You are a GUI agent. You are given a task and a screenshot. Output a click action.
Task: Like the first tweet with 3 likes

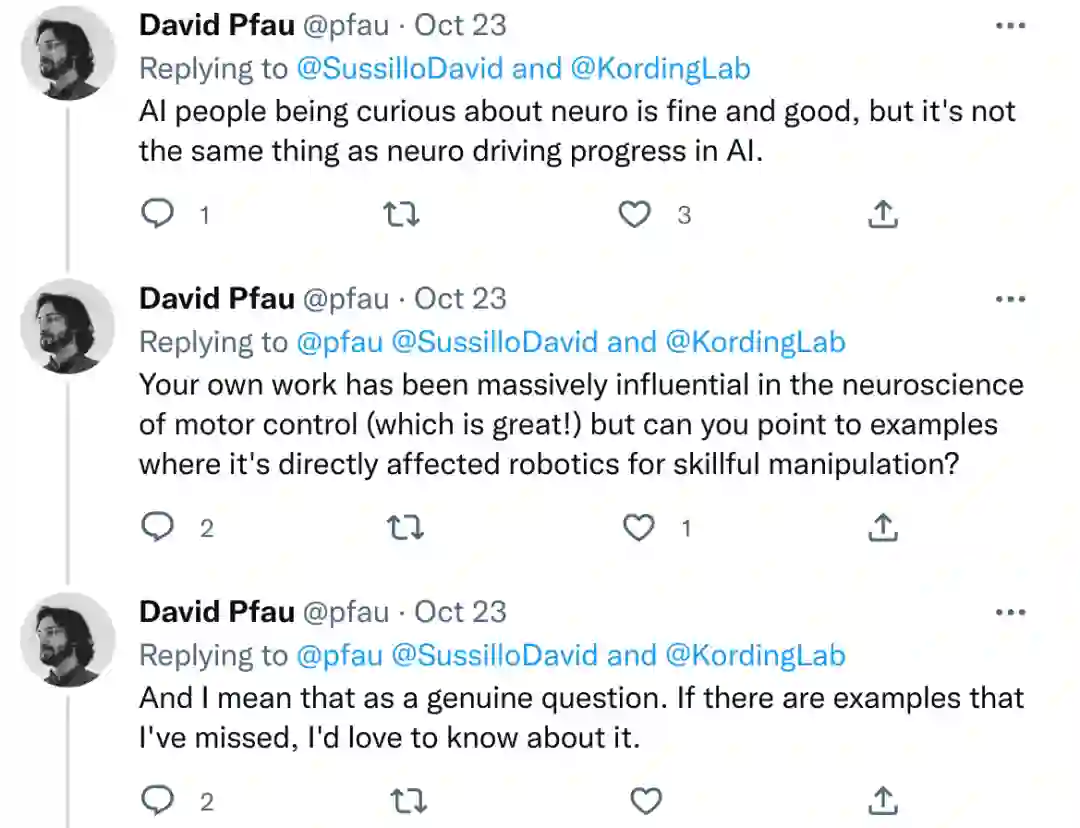click(x=634, y=214)
